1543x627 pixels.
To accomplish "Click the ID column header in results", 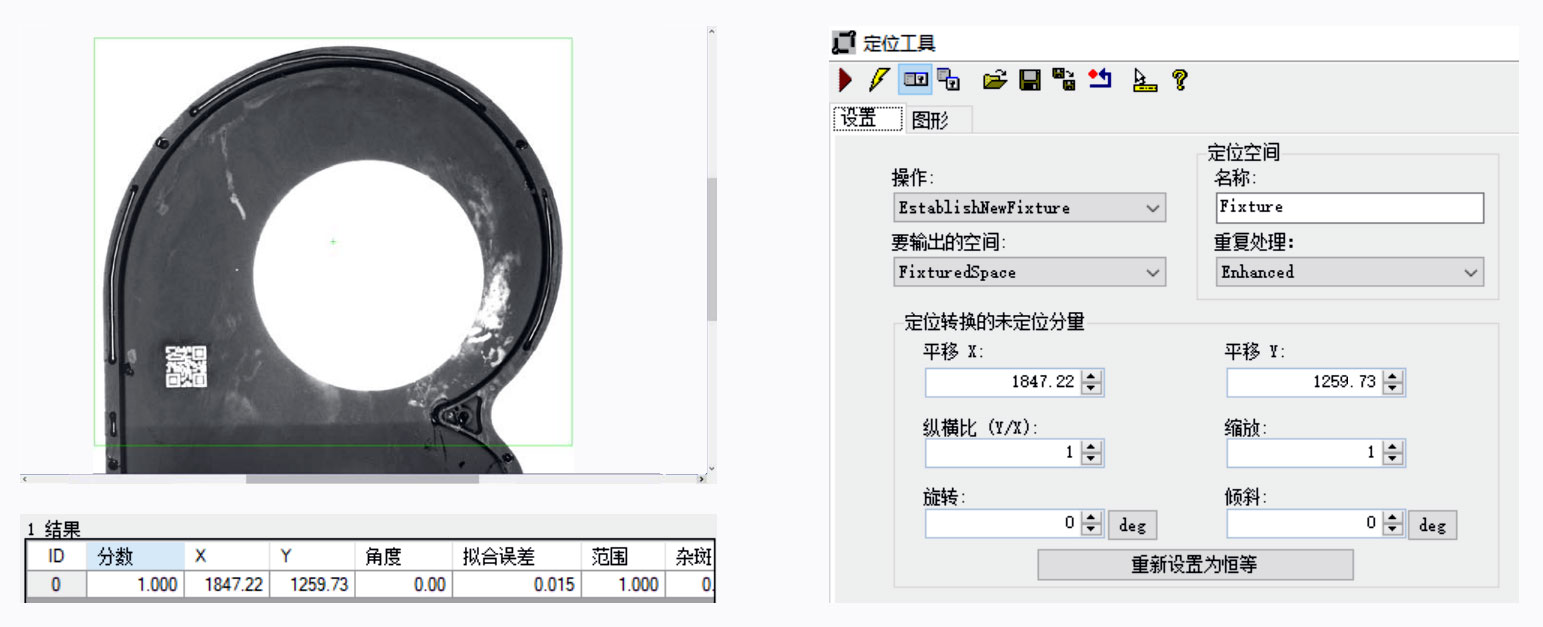I will [x=56, y=557].
